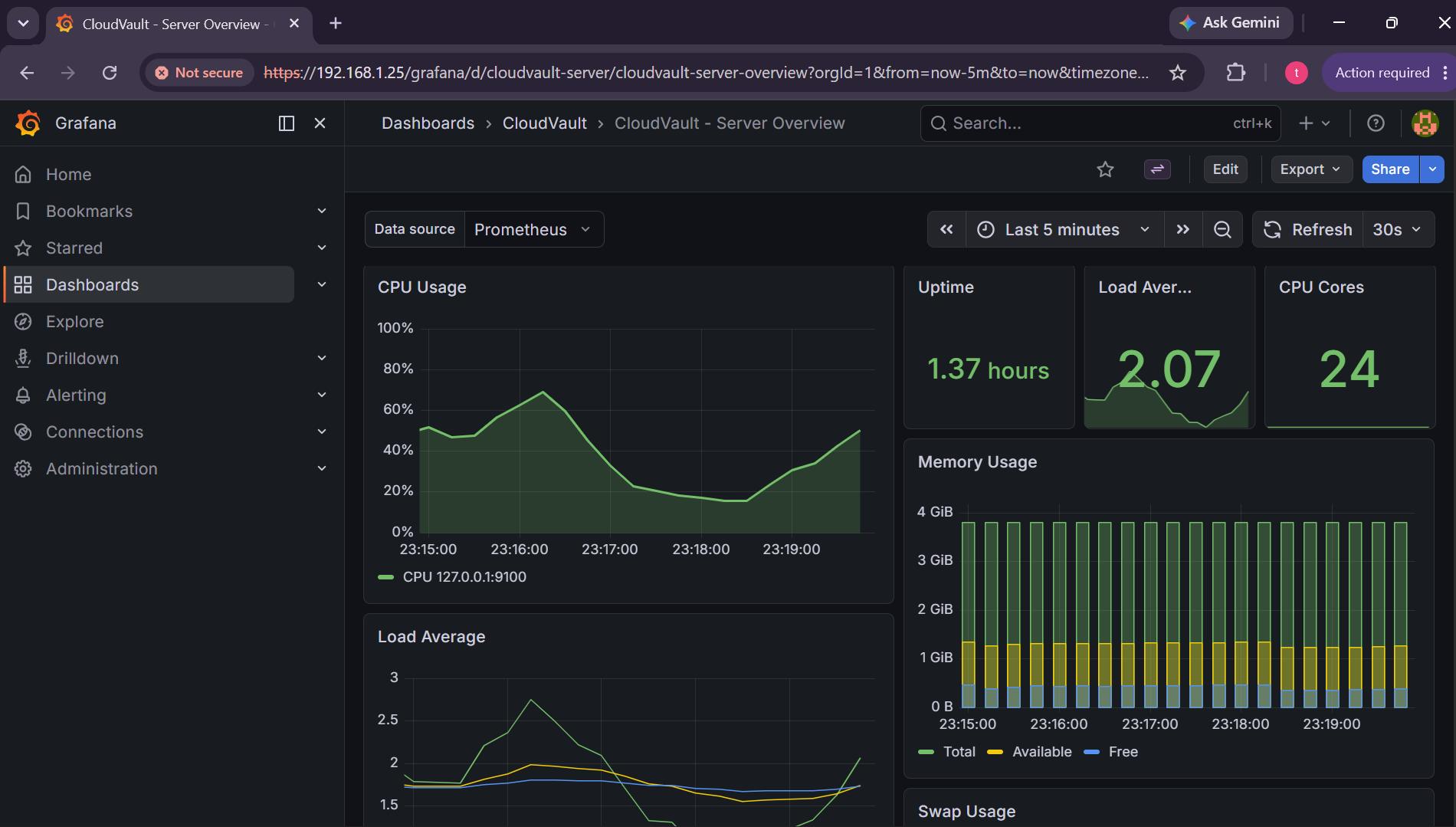Screen dimensions: 1456x827
Task: Expand the Bookmarks section chevron
Action: click(x=322, y=211)
